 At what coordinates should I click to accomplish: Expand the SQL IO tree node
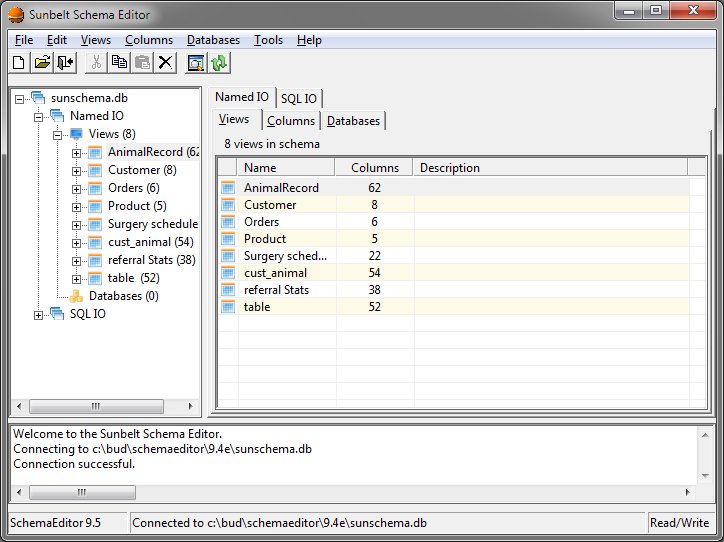39,315
